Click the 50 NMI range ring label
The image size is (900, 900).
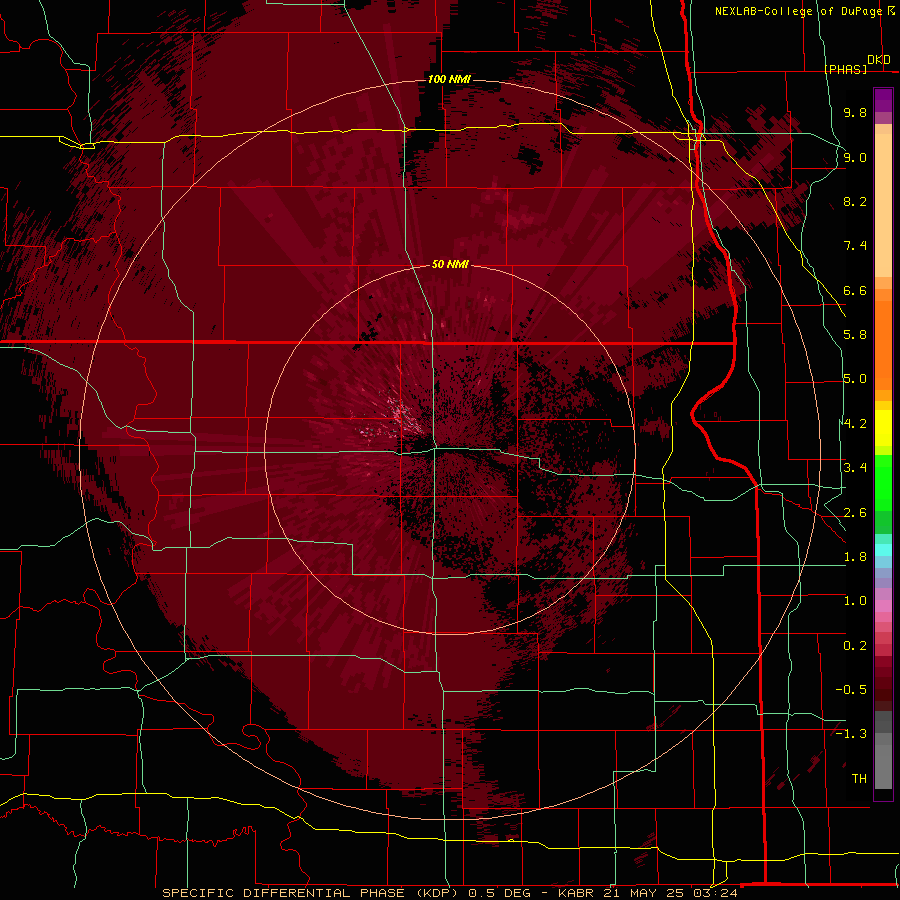point(450,264)
